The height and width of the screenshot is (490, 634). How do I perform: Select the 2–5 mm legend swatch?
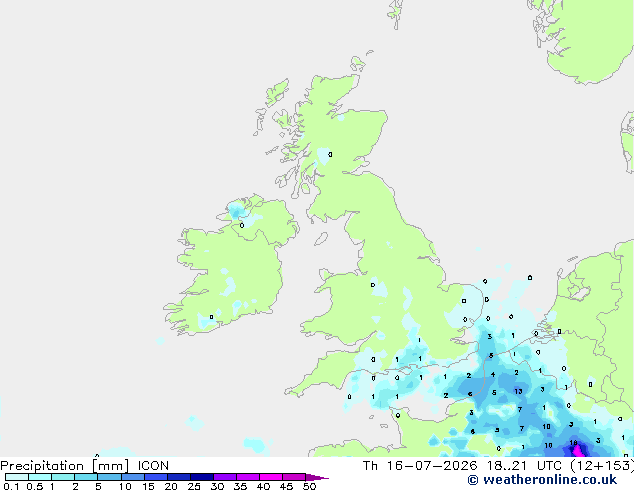86,477
